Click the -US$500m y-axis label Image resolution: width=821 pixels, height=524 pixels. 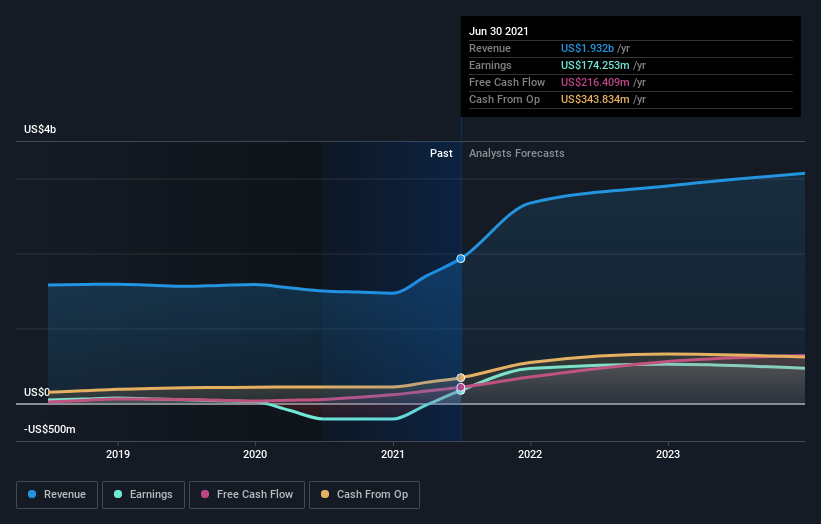[50, 429]
